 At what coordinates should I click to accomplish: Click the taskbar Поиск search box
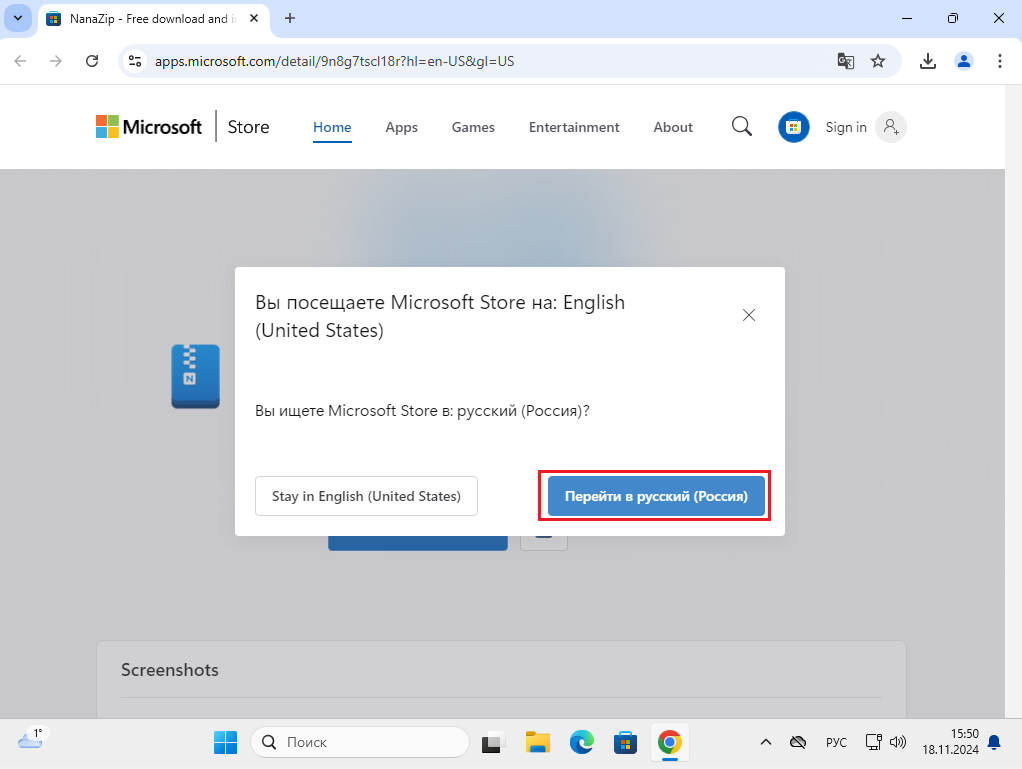(360, 742)
